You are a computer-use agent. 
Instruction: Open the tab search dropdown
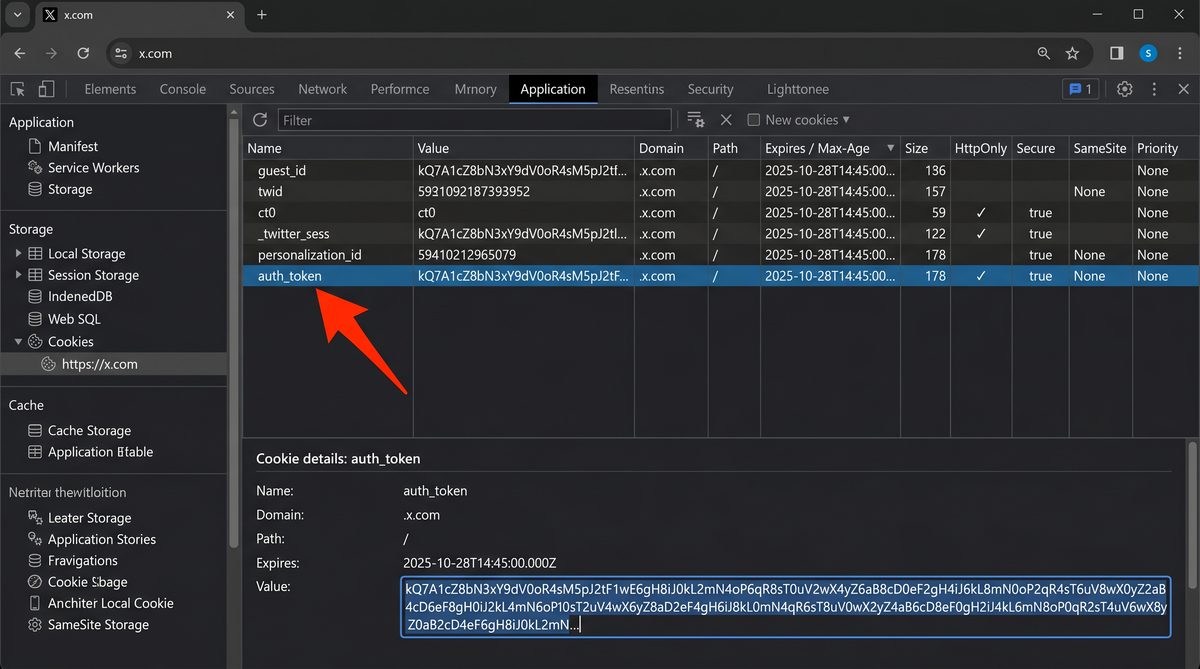coord(17,15)
